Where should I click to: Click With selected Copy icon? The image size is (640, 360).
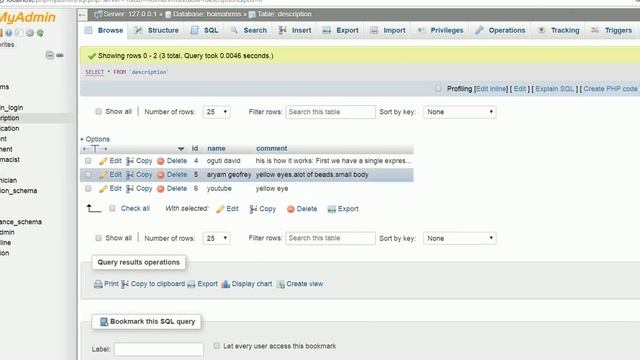pyautogui.click(x=253, y=209)
